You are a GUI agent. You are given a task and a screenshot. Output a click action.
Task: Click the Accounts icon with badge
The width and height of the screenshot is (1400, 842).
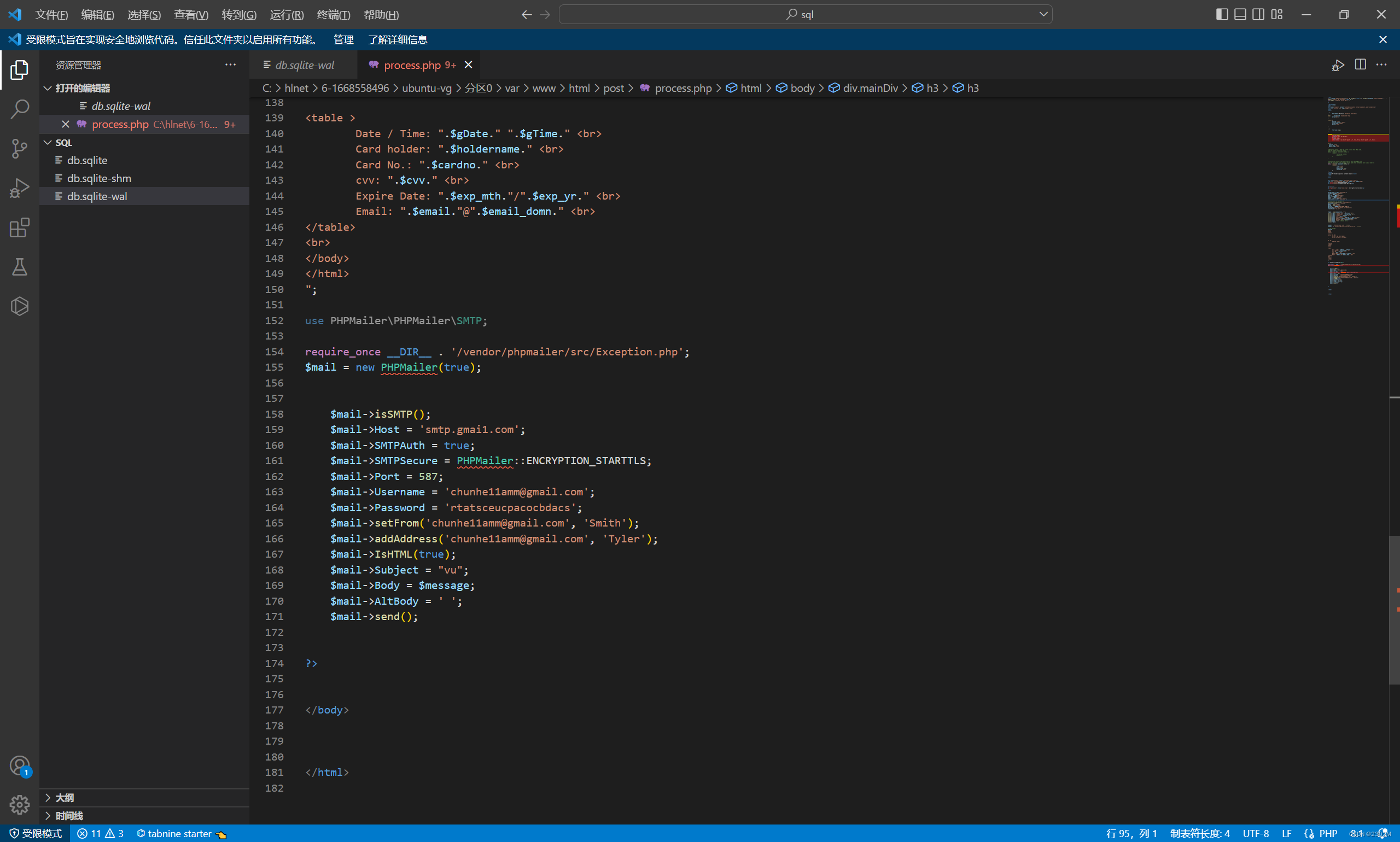coord(19,765)
